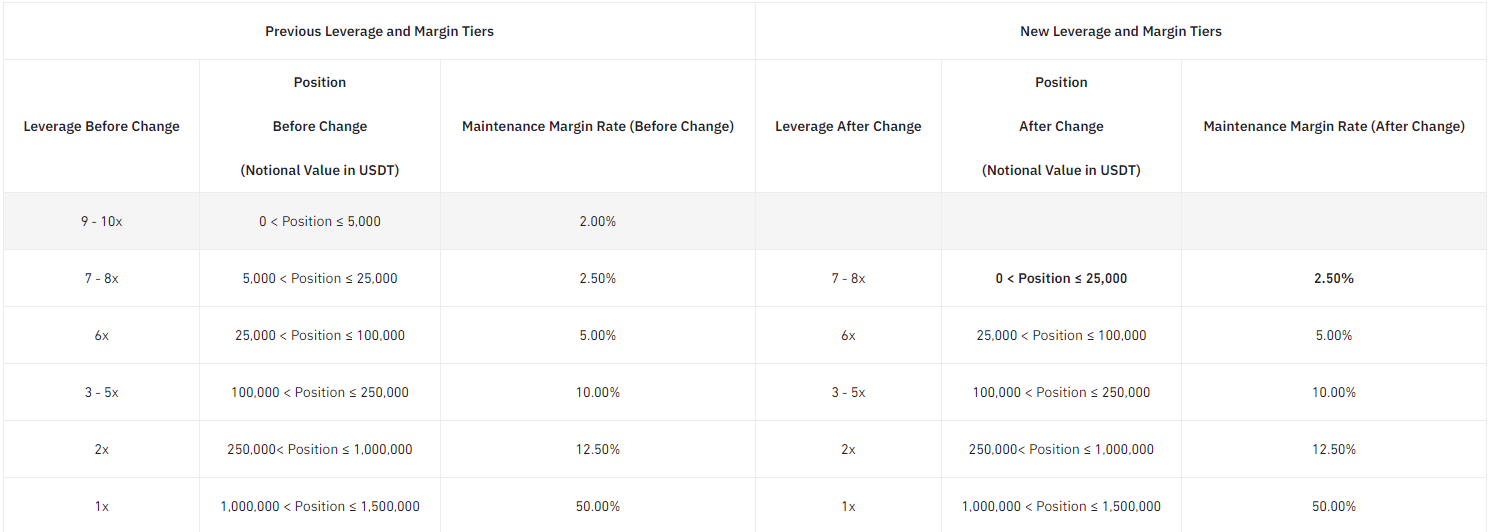
Task: Click 5,000 < Position ≤ 25,000 cell
Action: tap(319, 278)
